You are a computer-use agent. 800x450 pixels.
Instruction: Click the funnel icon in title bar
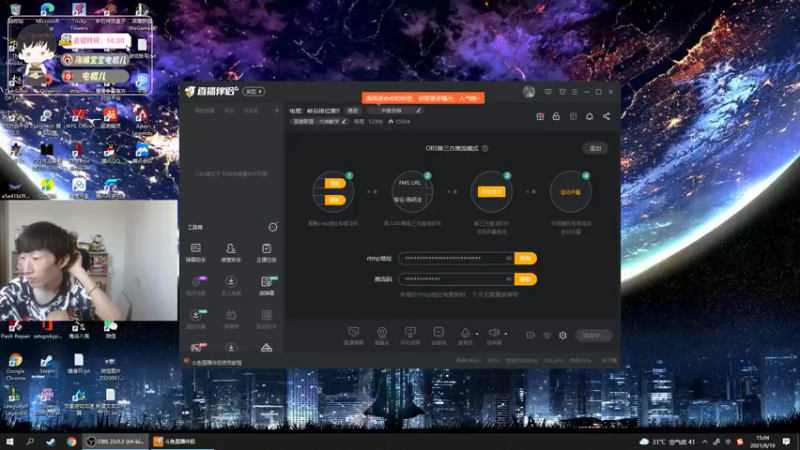click(562, 92)
